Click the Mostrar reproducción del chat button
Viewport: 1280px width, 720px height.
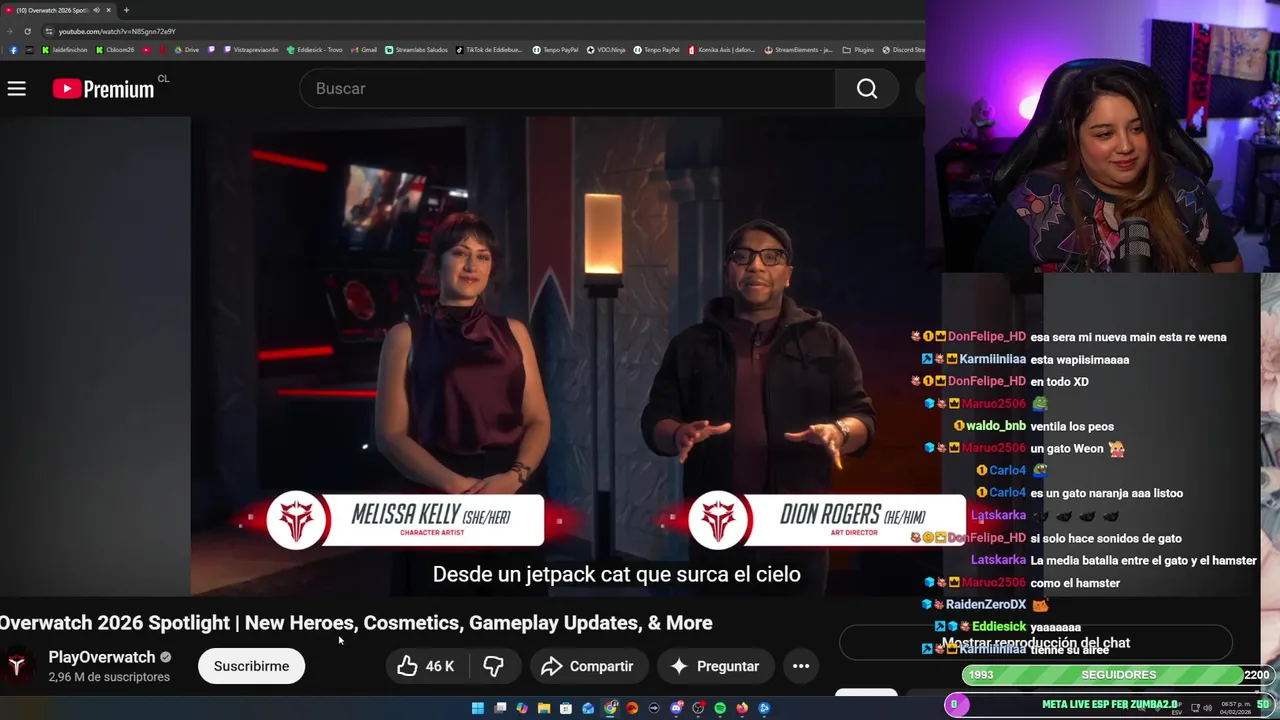pos(1036,643)
